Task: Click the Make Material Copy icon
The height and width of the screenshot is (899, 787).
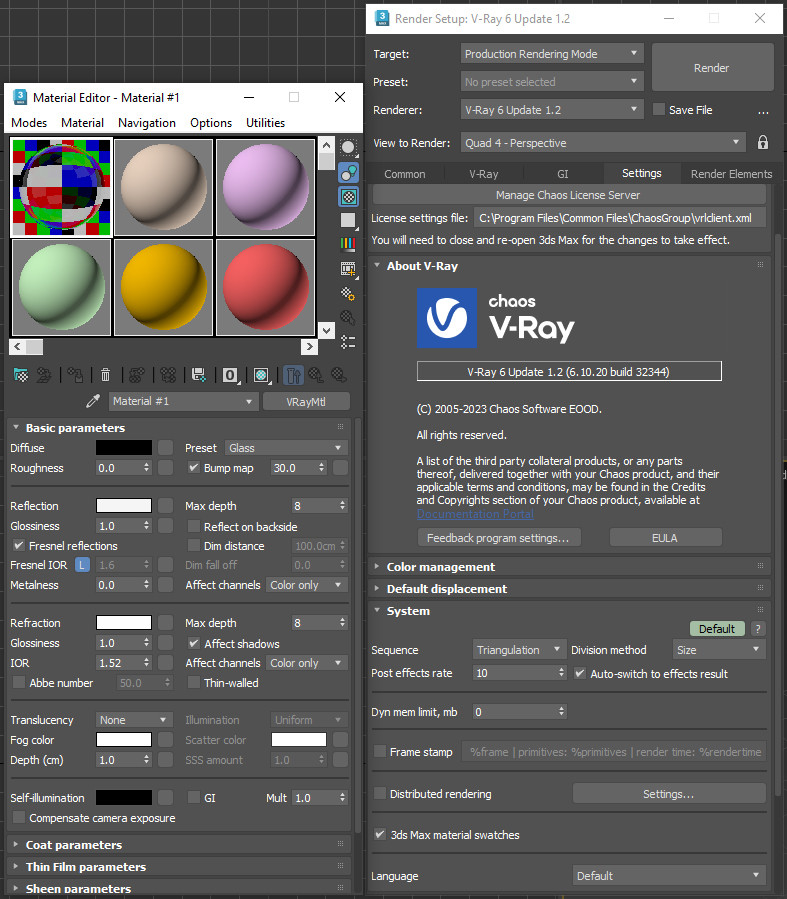Action: click(136, 375)
